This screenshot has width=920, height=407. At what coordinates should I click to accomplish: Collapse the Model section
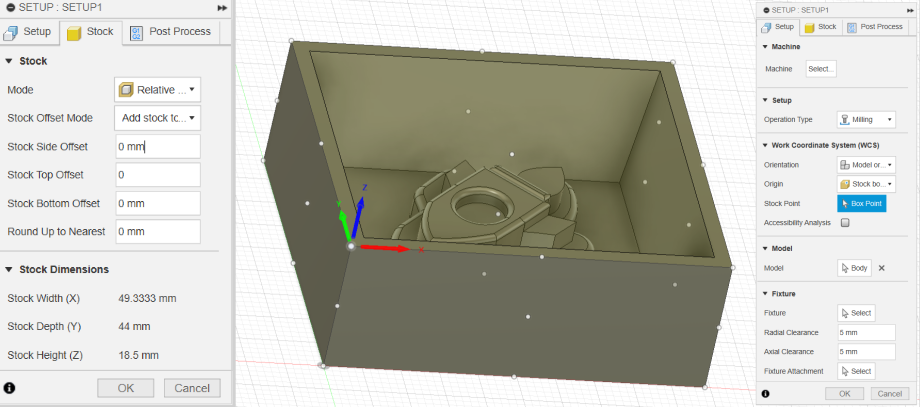(765, 249)
